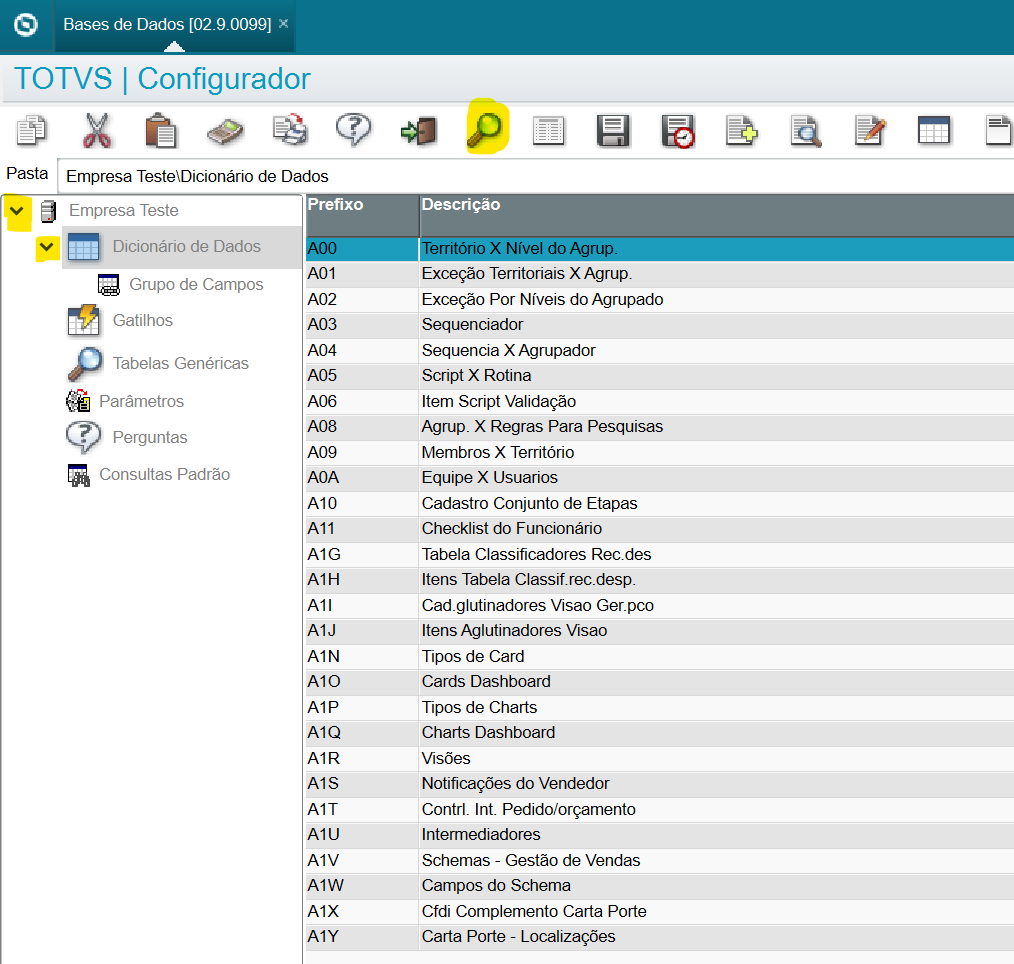Select the Cfdi Complemento Carta Porte row

click(x=660, y=912)
